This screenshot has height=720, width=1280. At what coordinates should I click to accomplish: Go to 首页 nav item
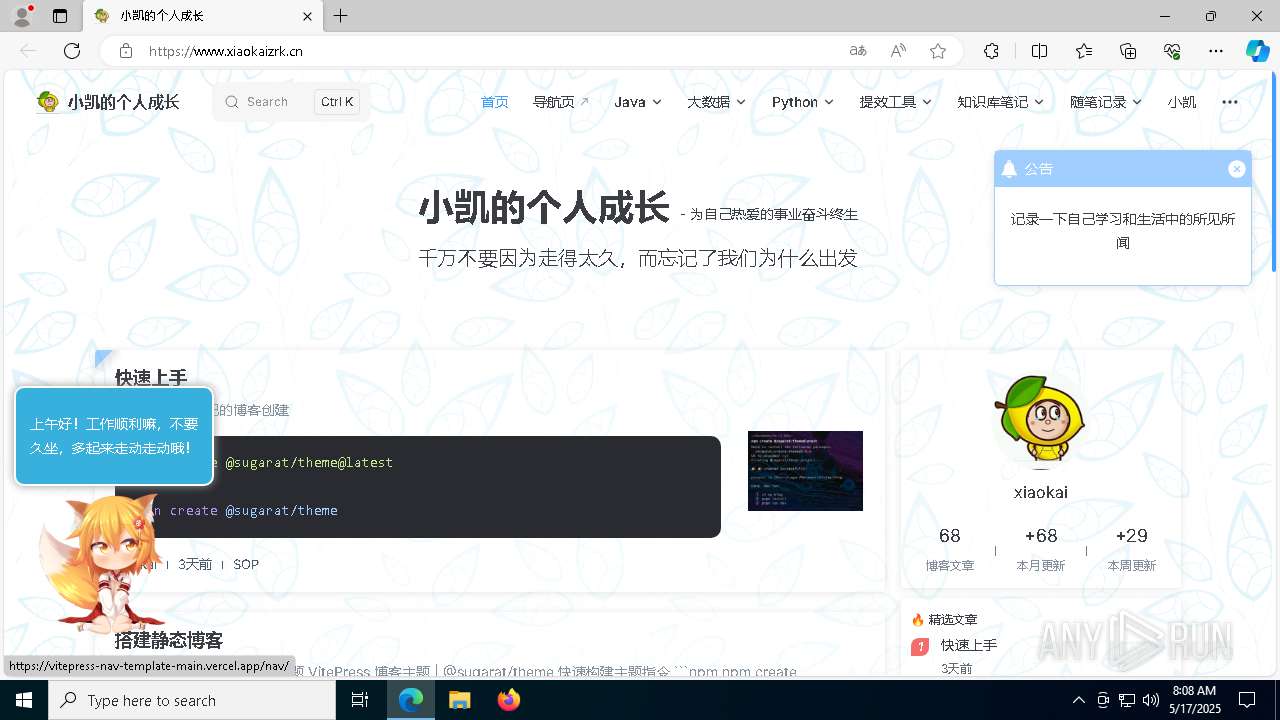coord(494,102)
